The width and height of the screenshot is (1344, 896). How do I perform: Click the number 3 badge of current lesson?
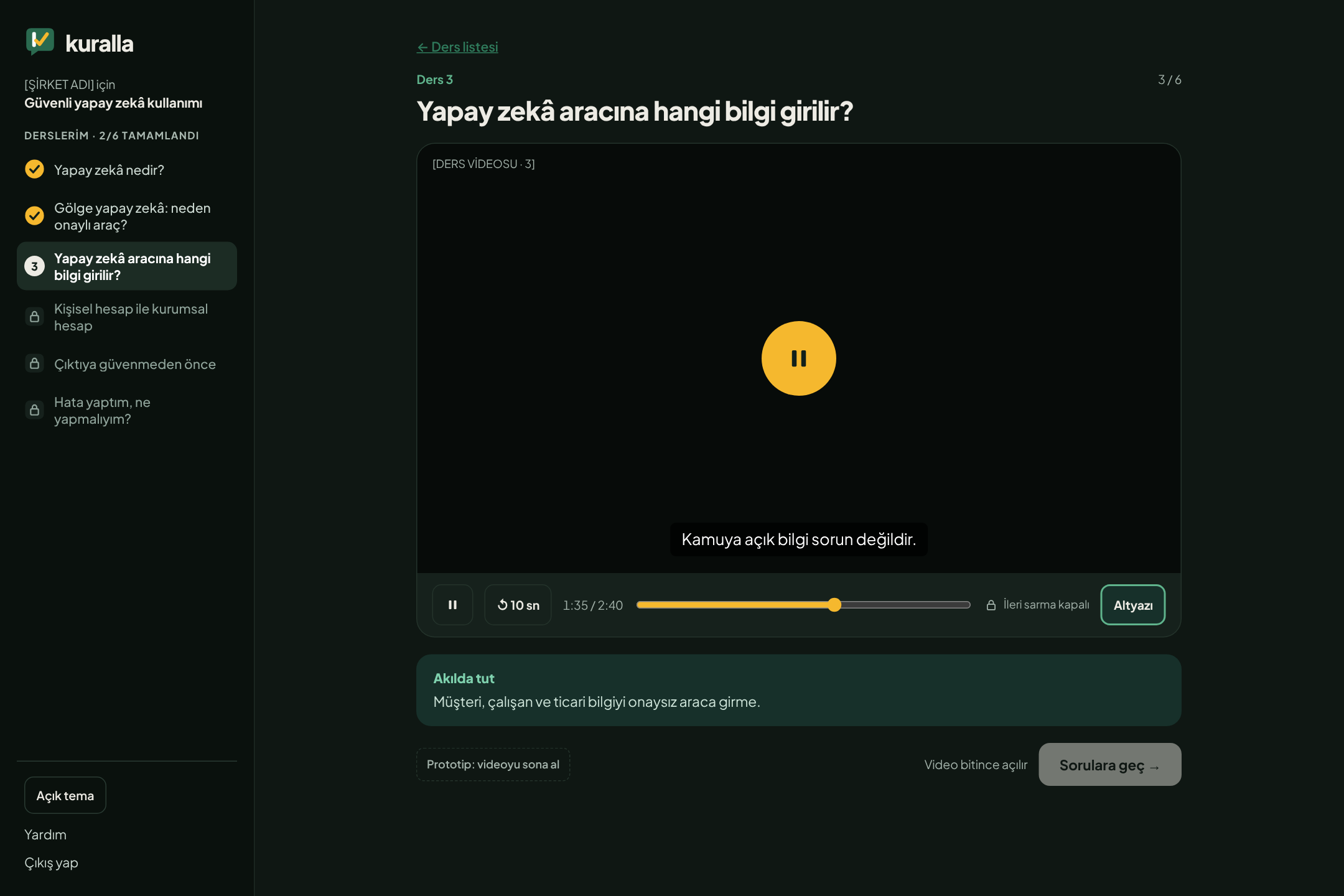coord(34,266)
